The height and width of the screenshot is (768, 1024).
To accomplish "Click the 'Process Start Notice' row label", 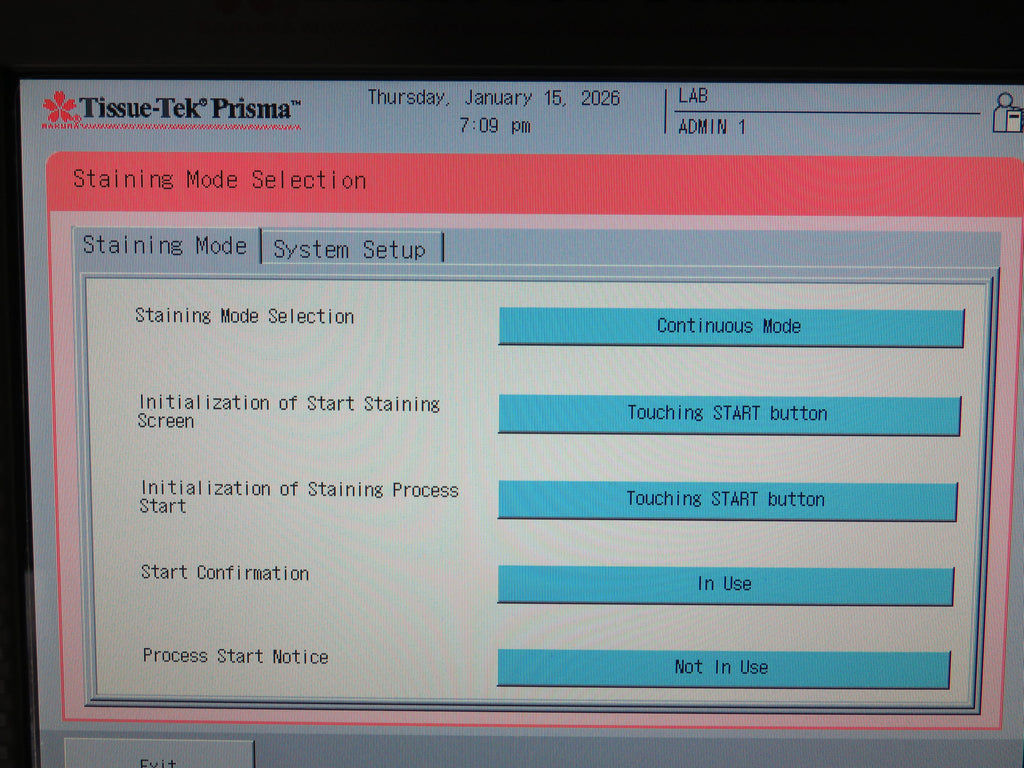I will click(x=235, y=656).
